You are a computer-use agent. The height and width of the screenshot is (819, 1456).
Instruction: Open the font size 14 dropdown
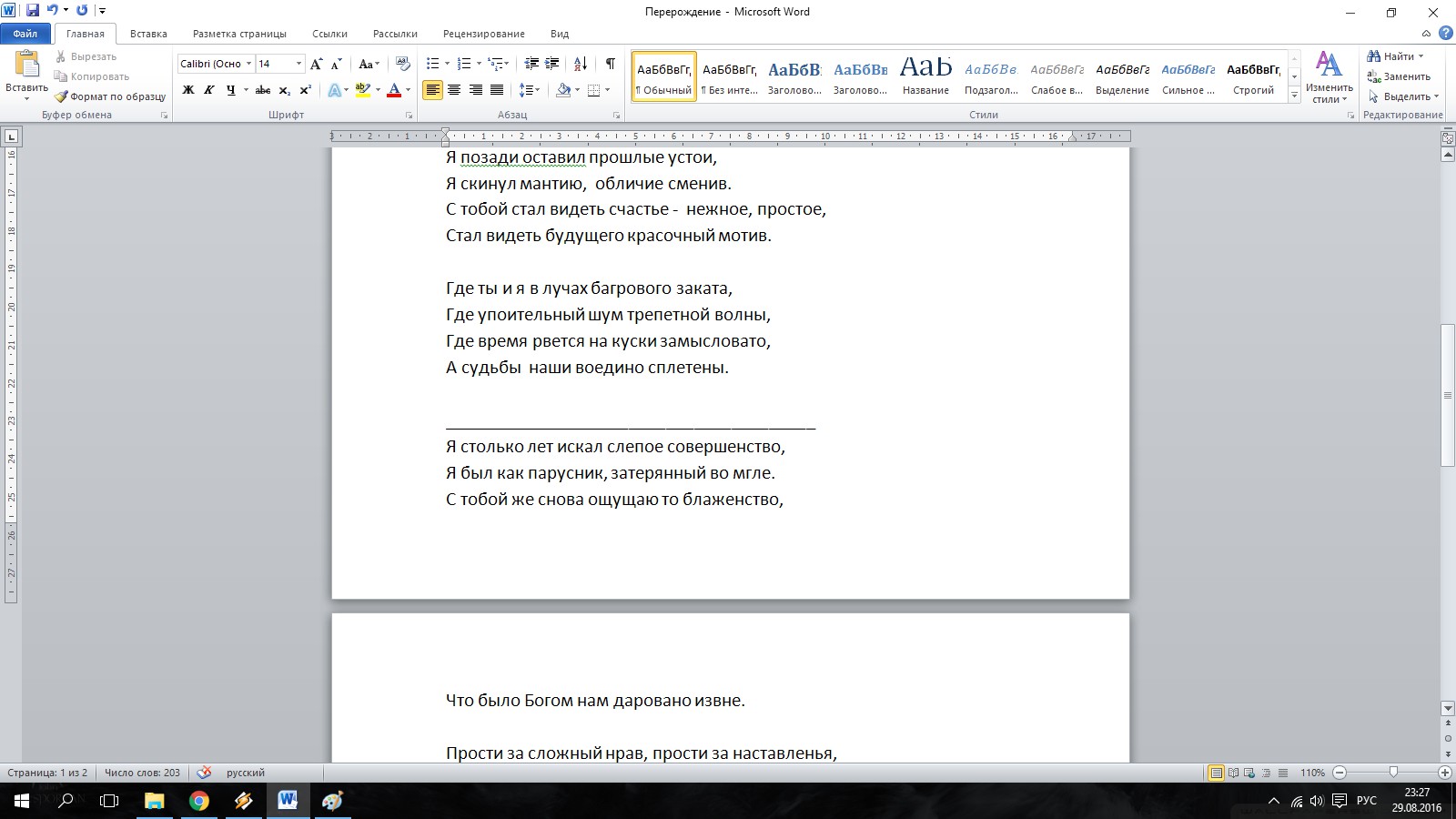pos(298,64)
